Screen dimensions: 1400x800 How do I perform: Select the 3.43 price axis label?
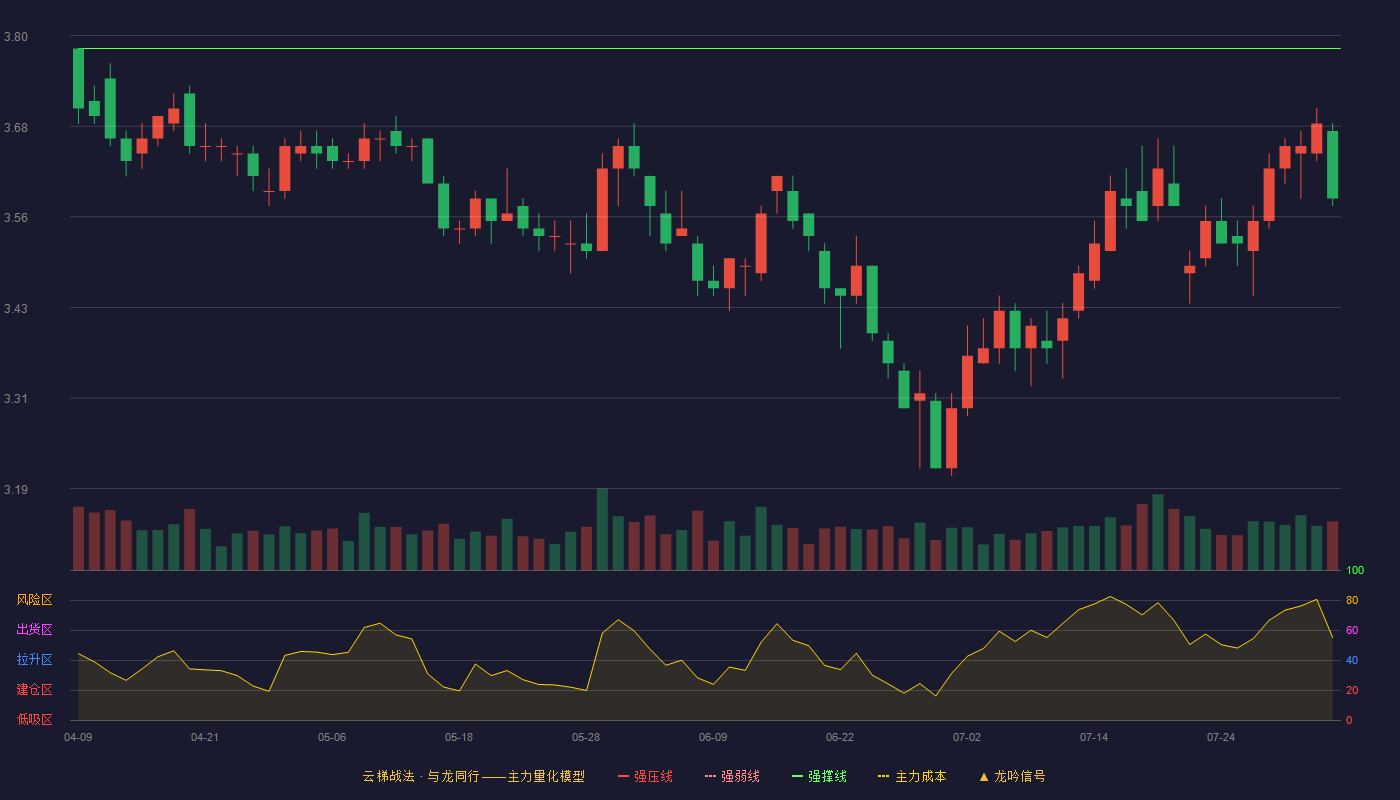pos(16,309)
